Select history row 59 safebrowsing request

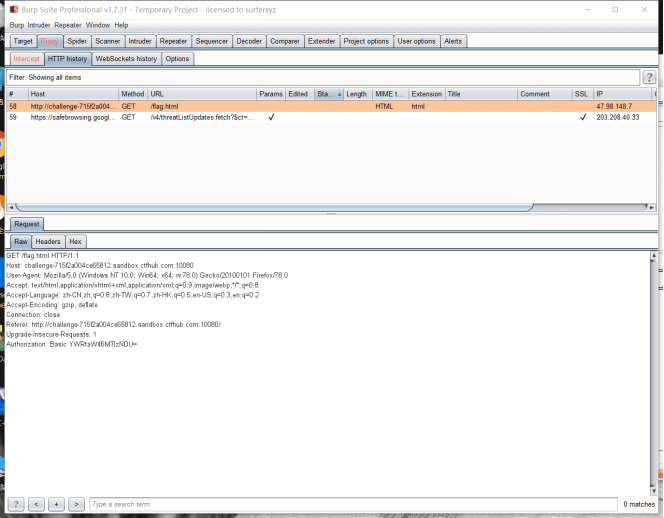click(x=331, y=117)
